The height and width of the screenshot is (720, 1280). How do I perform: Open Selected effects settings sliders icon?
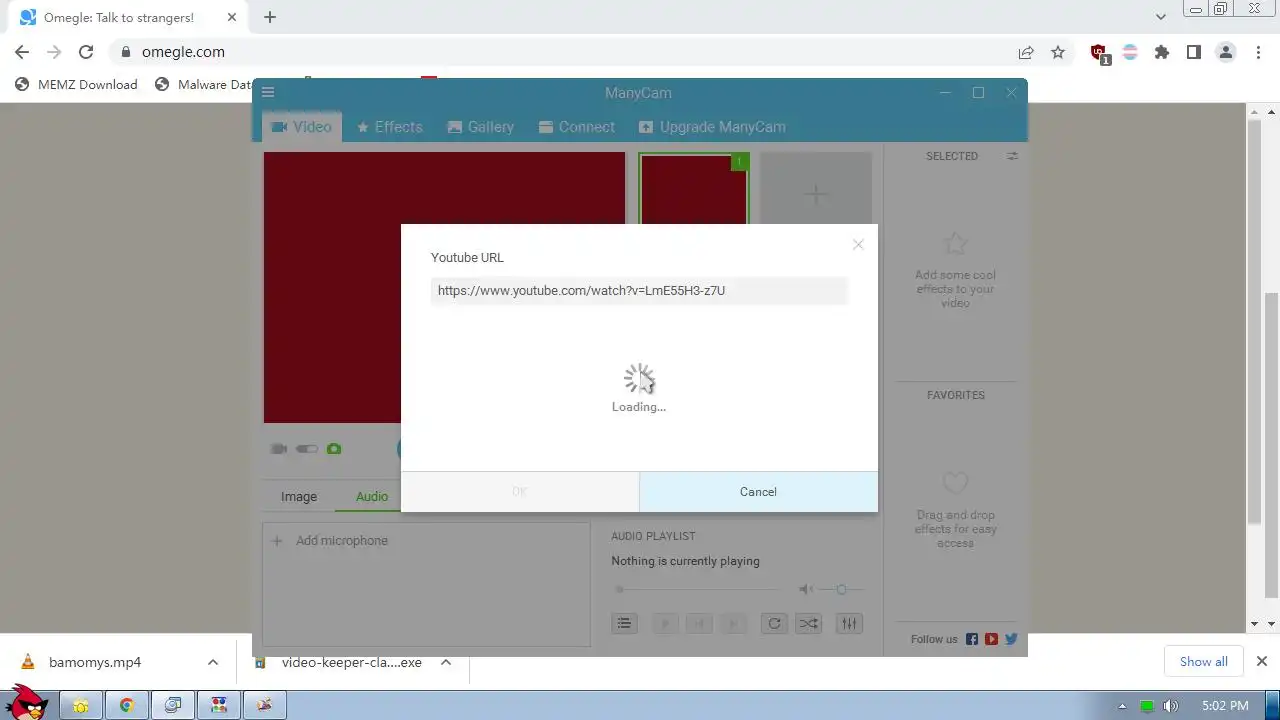(x=1012, y=156)
